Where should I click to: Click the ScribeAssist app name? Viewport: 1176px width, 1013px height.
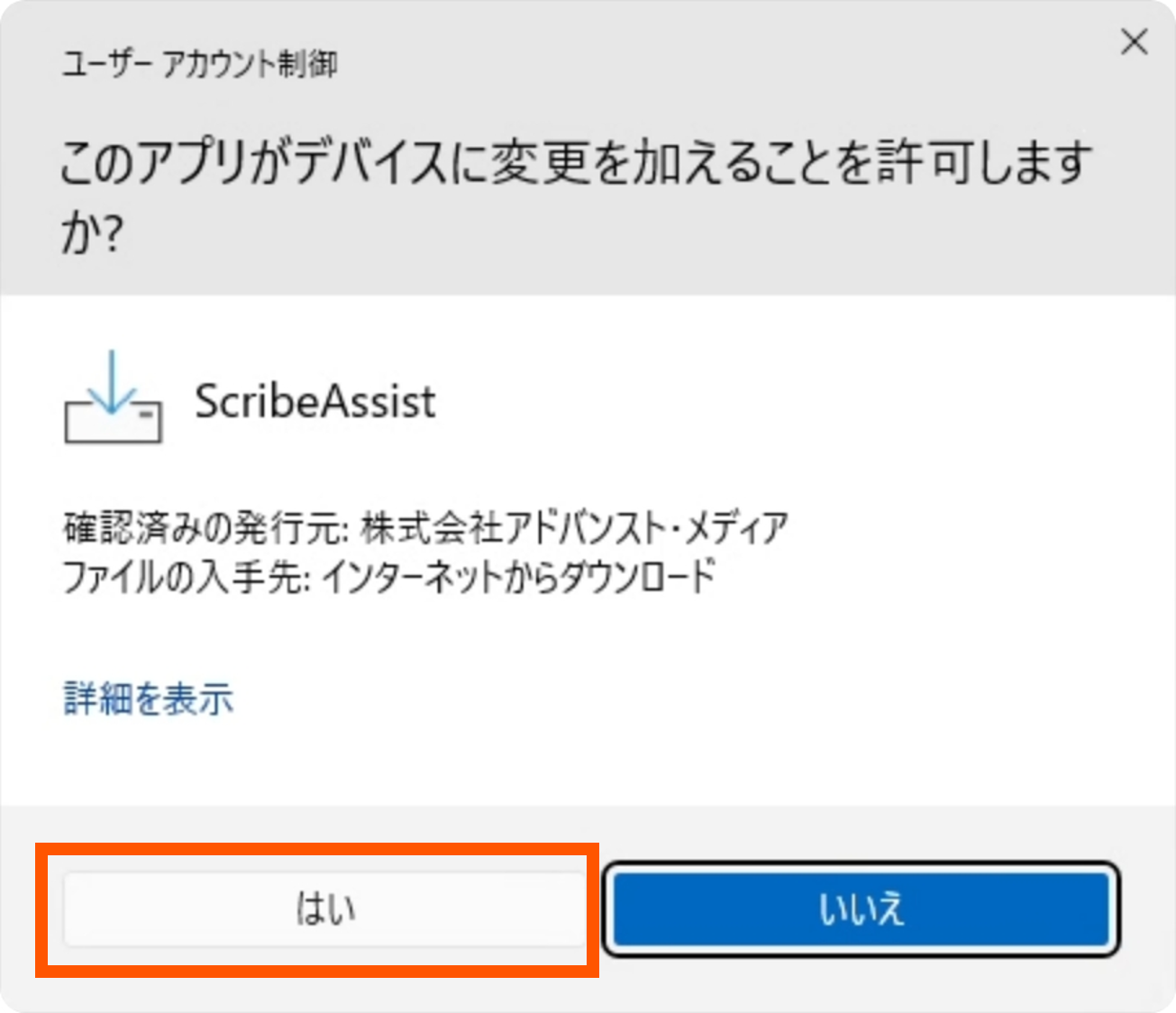(315, 401)
